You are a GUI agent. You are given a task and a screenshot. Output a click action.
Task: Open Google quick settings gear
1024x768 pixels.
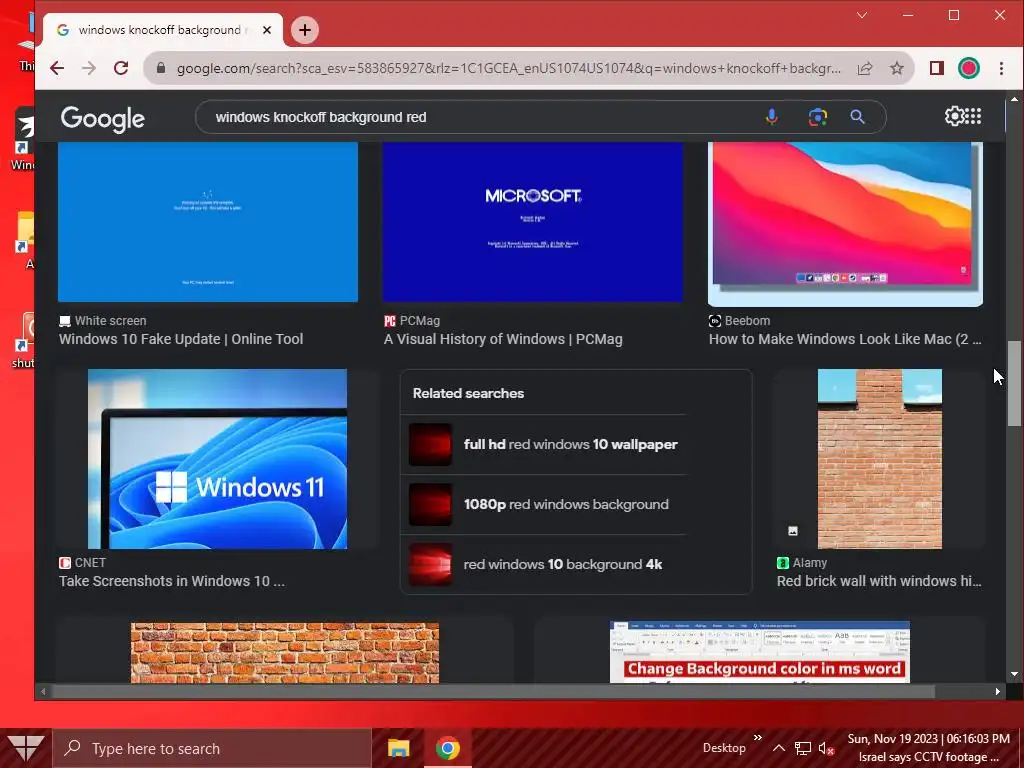(x=954, y=116)
